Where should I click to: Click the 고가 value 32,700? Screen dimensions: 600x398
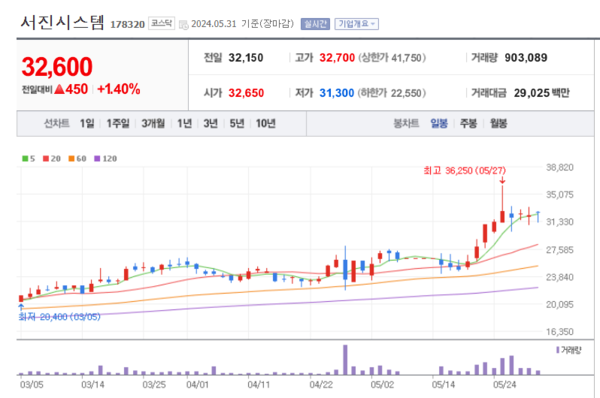coord(337,58)
